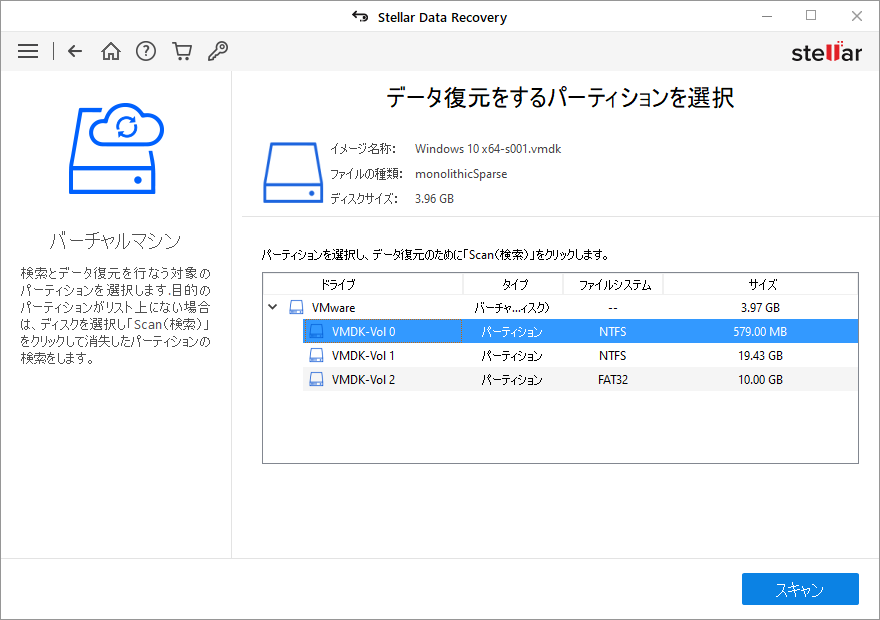Click VMDK-Vol 2 drive icon
This screenshot has width=880, height=620.
(x=317, y=380)
